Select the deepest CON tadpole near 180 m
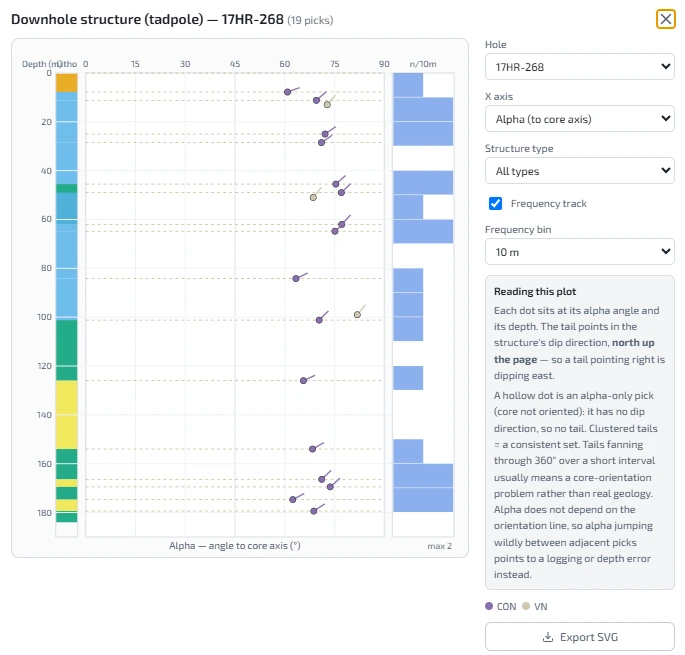685x655 pixels. coord(314,511)
